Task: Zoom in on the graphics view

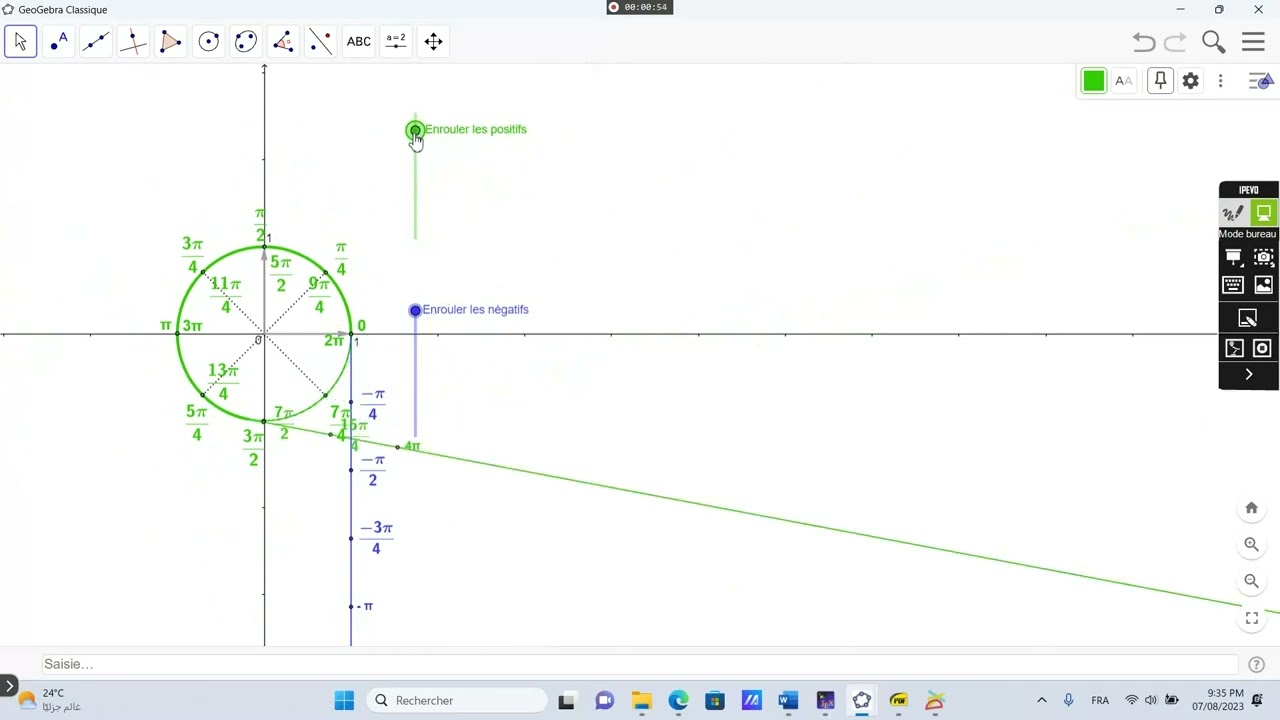Action: (x=1251, y=545)
